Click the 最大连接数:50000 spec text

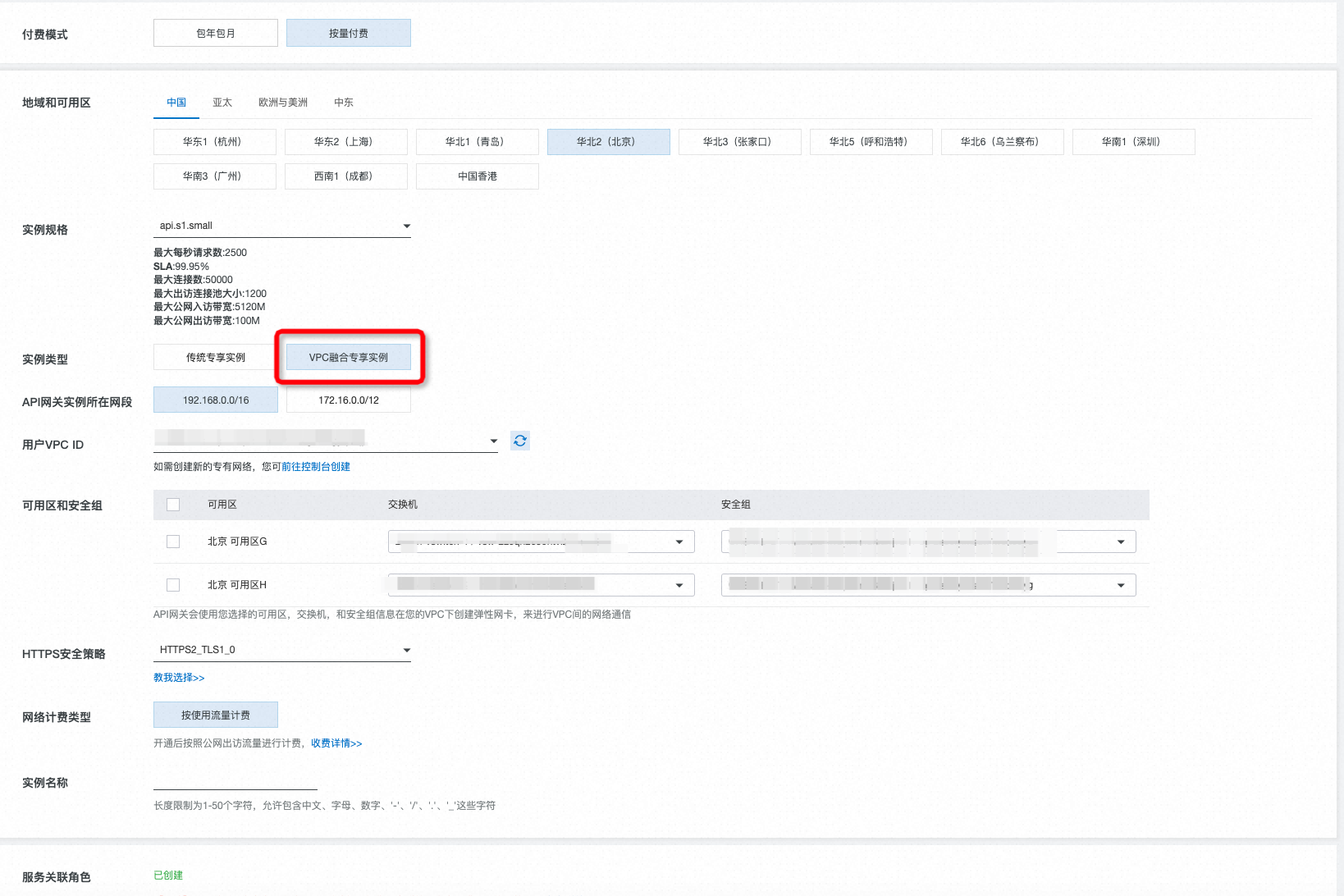[193, 280]
